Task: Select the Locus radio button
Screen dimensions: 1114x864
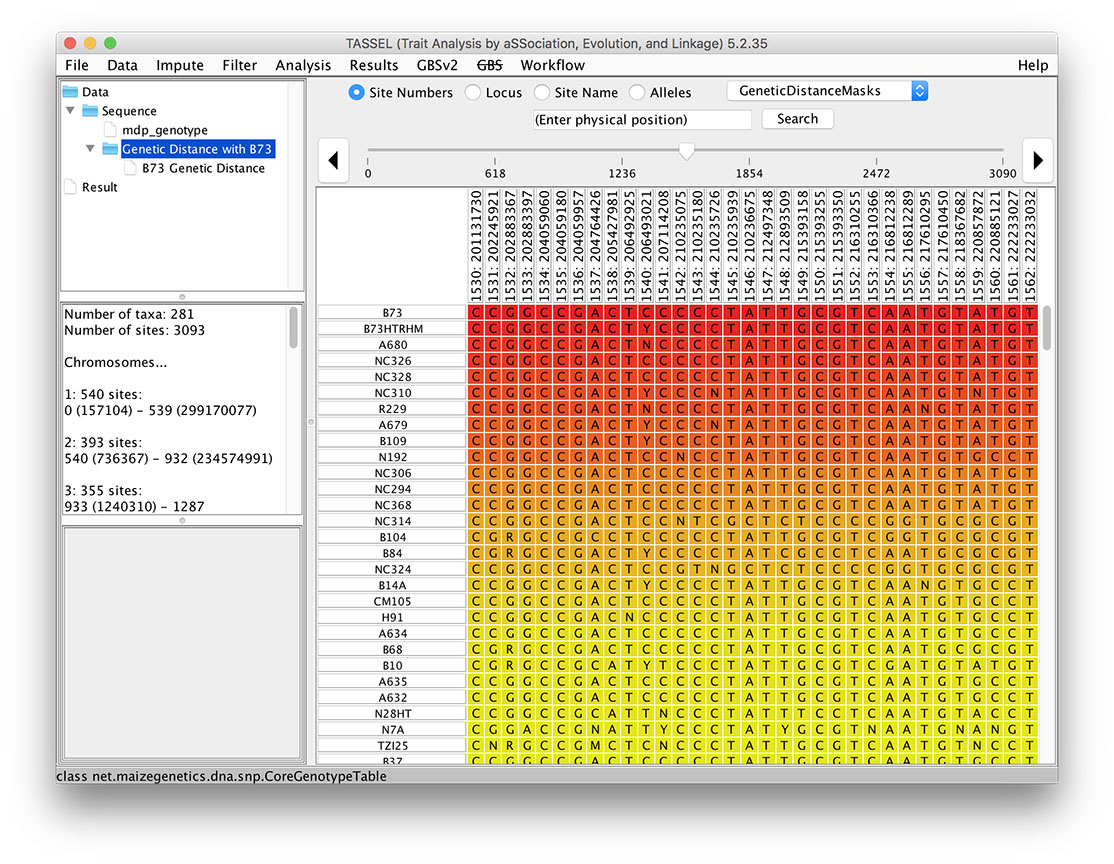Action: click(472, 92)
